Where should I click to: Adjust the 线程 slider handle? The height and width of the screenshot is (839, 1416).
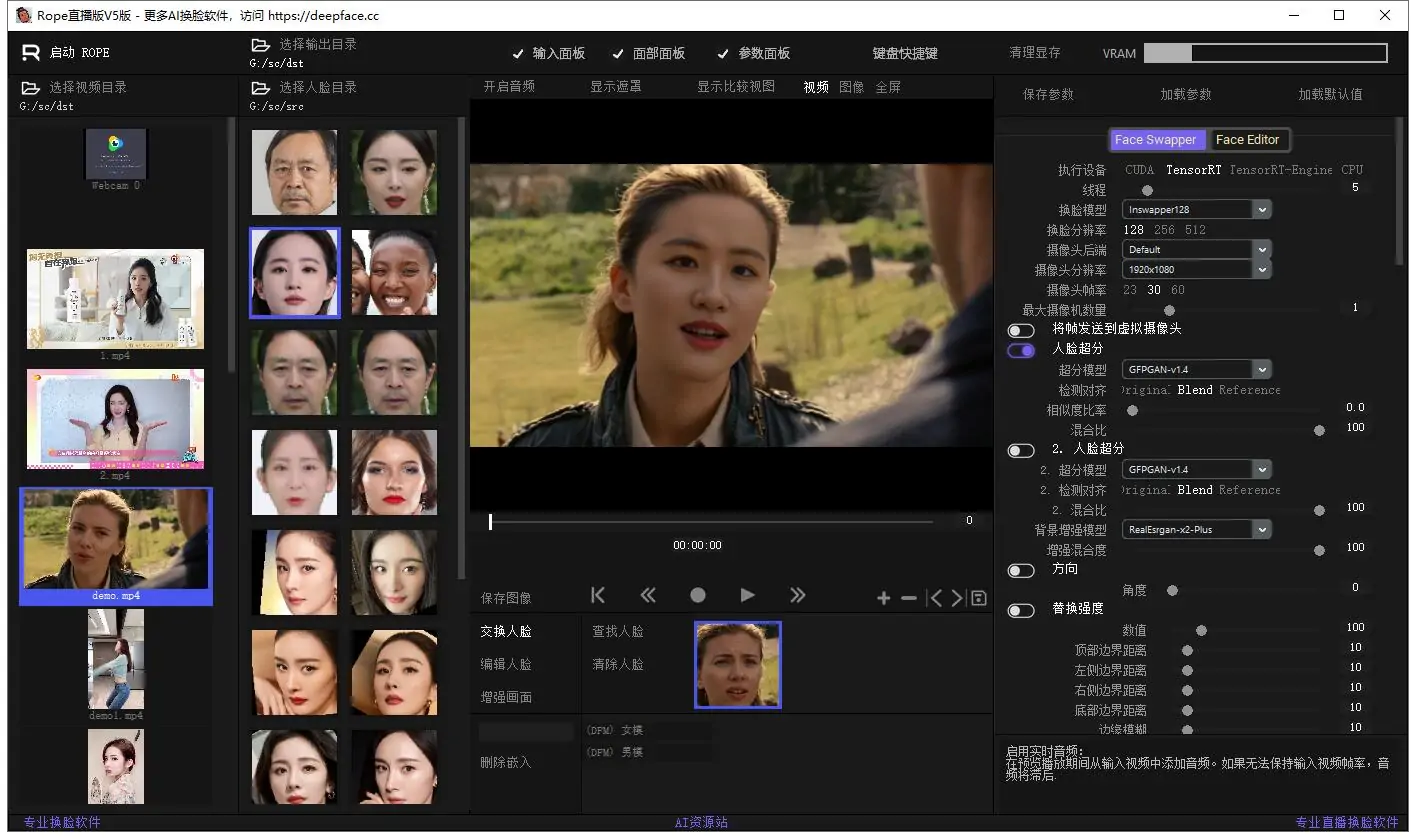(x=1147, y=190)
